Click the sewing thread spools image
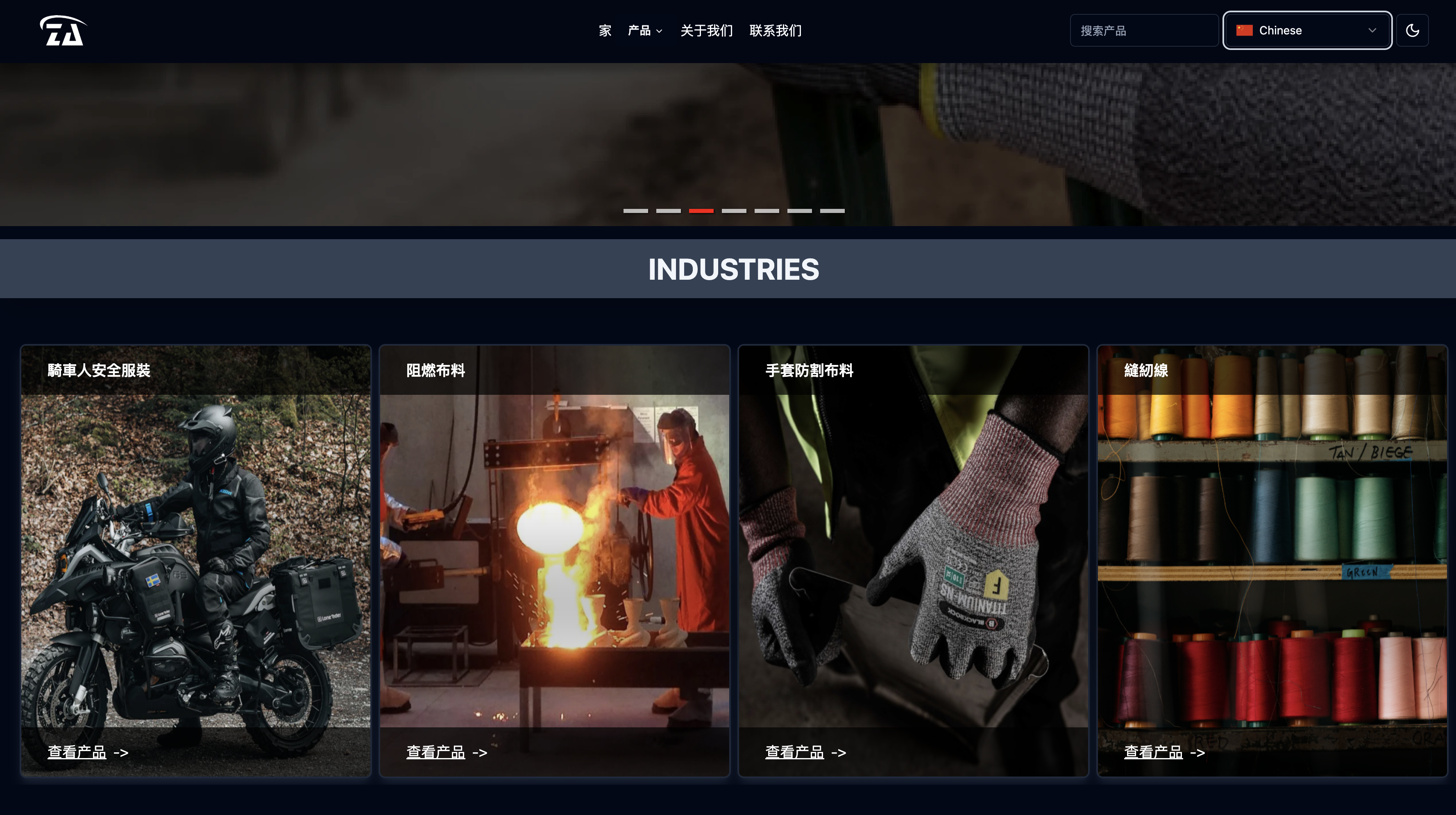Screen dimensions: 1456x815 [1271, 565]
